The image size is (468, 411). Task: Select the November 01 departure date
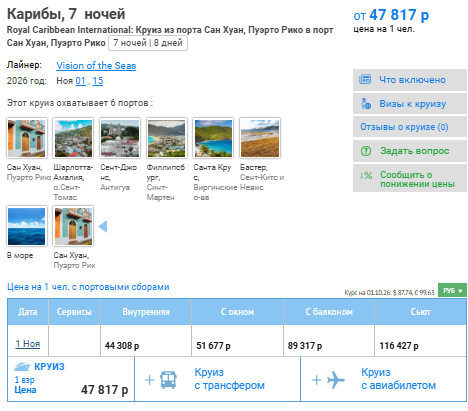pyautogui.click(x=80, y=81)
